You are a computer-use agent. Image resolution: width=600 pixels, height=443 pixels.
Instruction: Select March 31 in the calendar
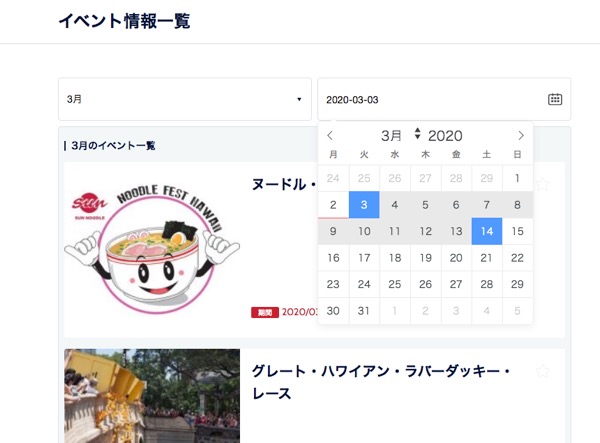(x=364, y=311)
